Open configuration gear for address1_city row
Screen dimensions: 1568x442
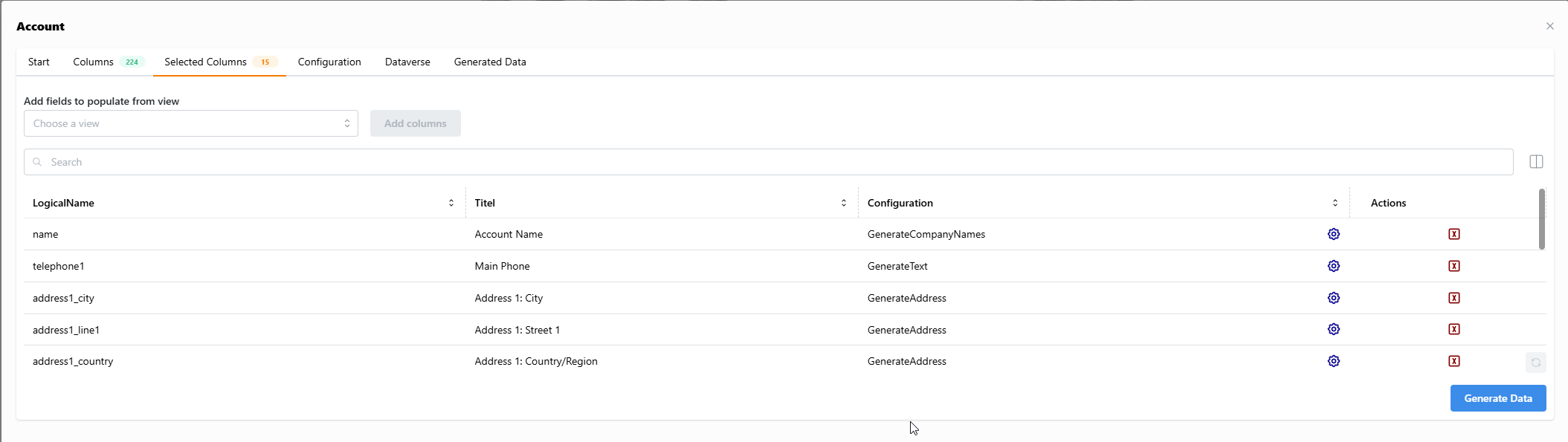coord(1334,298)
